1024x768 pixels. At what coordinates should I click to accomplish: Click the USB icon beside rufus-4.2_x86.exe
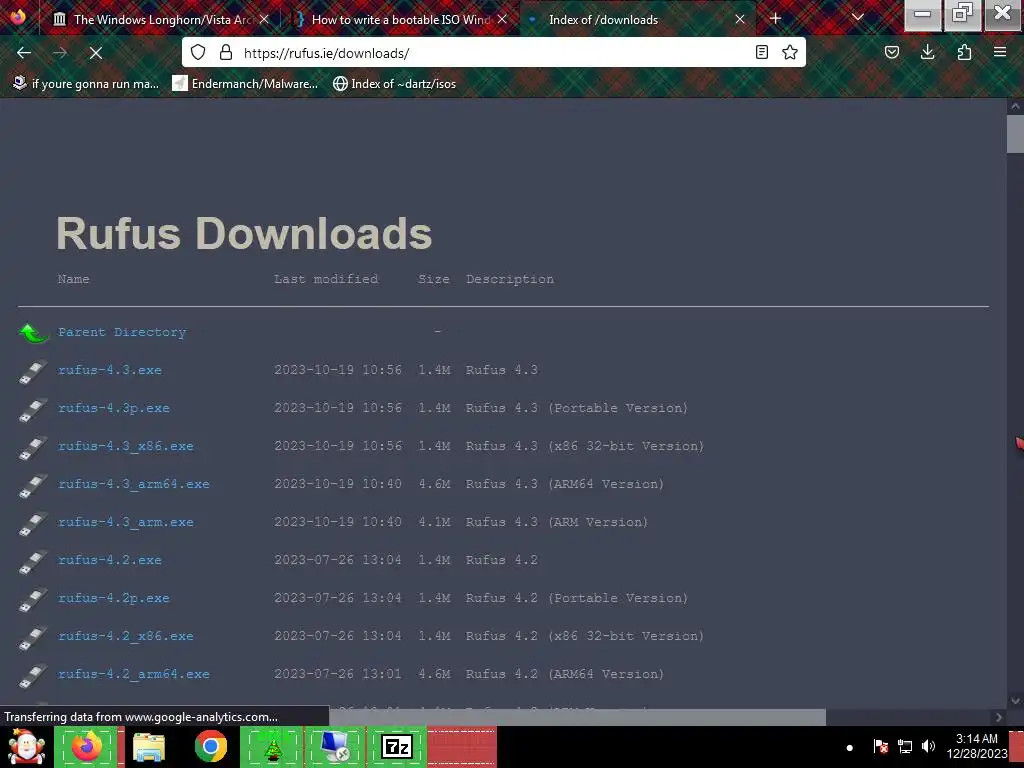point(33,638)
